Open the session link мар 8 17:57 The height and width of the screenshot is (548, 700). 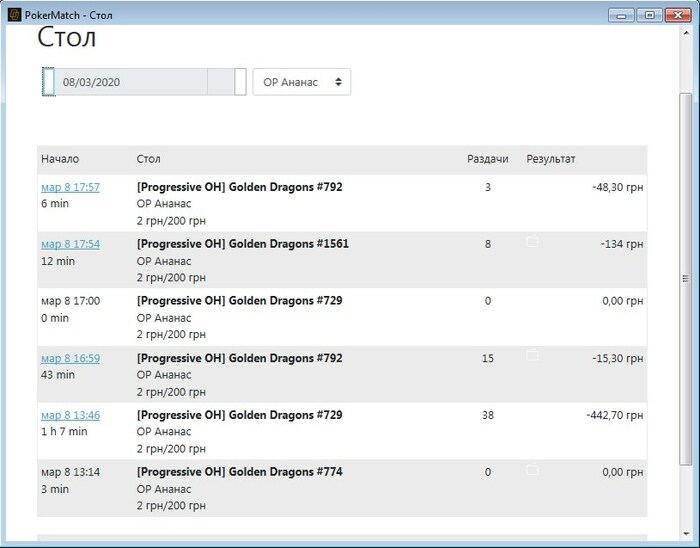pos(71,187)
